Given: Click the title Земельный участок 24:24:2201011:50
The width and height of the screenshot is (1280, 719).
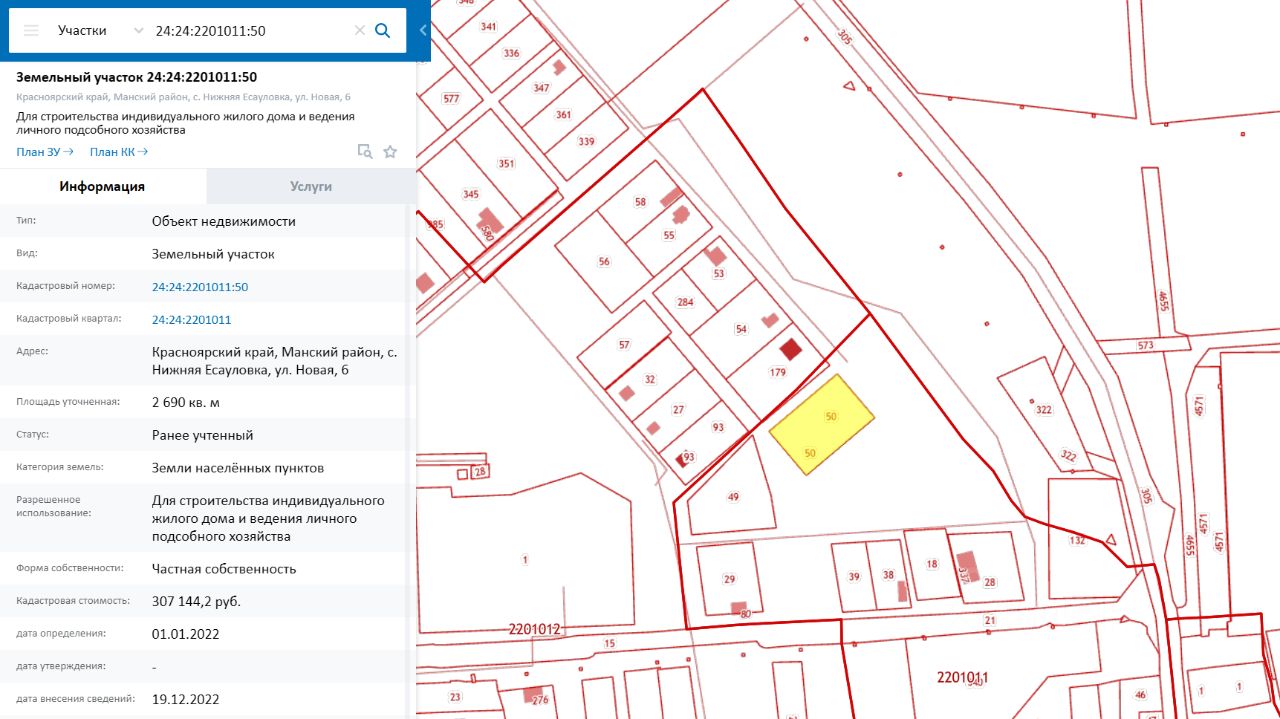Looking at the screenshot, I should click(137, 77).
